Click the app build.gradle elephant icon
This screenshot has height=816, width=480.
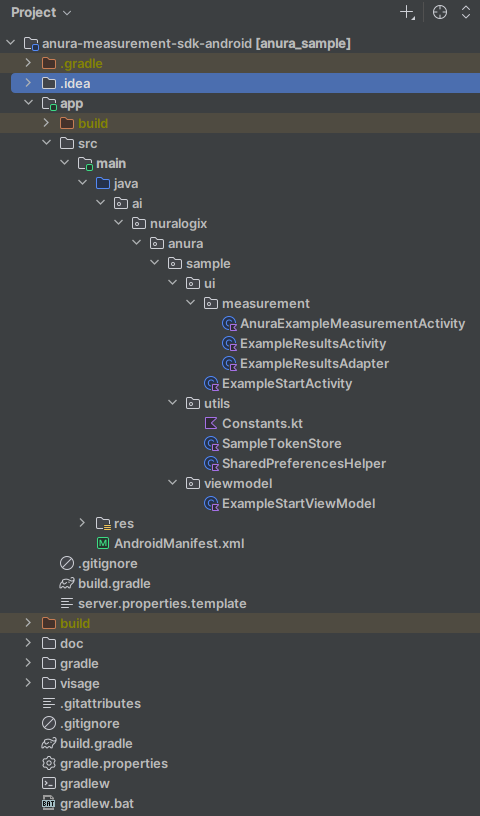(67, 583)
